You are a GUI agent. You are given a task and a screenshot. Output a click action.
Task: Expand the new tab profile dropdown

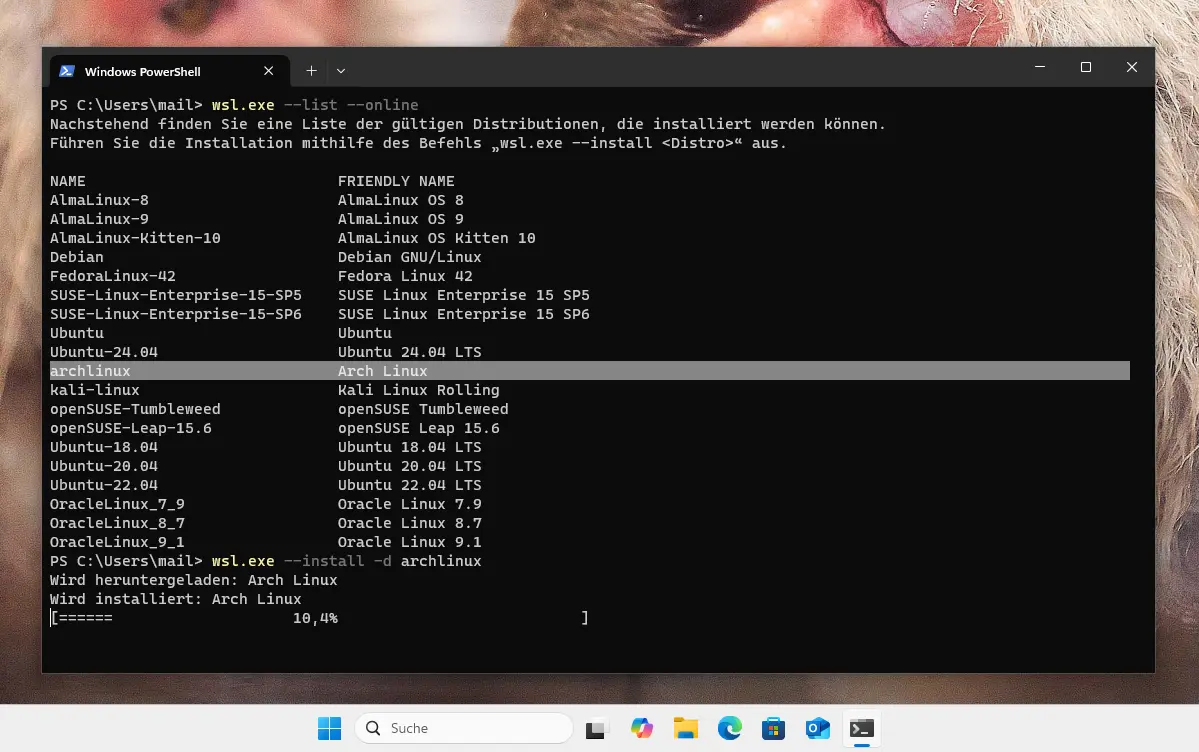click(x=341, y=71)
